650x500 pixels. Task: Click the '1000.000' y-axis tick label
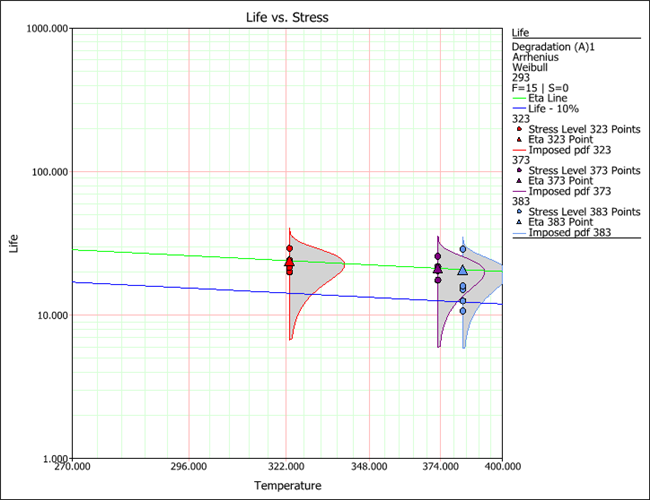tap(45, 29)
